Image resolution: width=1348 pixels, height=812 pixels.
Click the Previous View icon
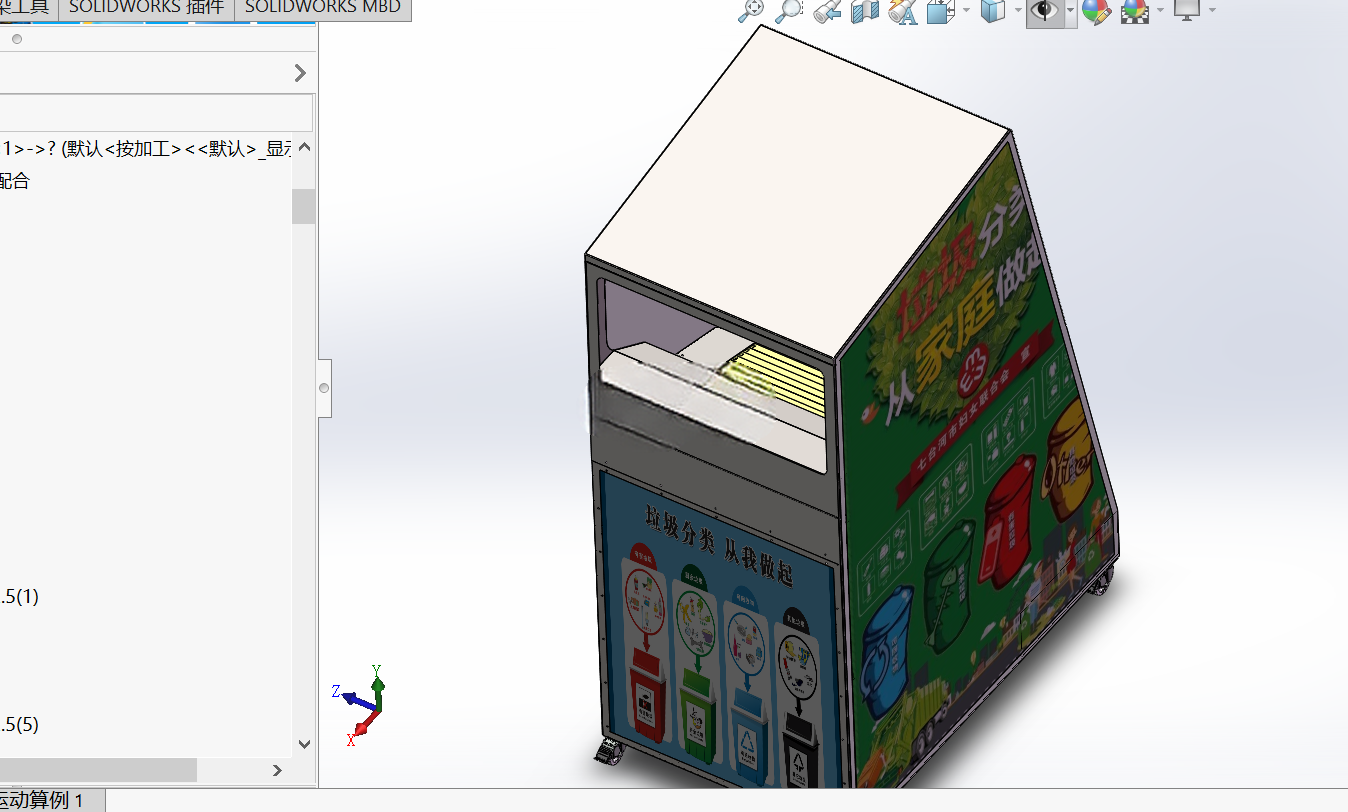tap(827, 11)
